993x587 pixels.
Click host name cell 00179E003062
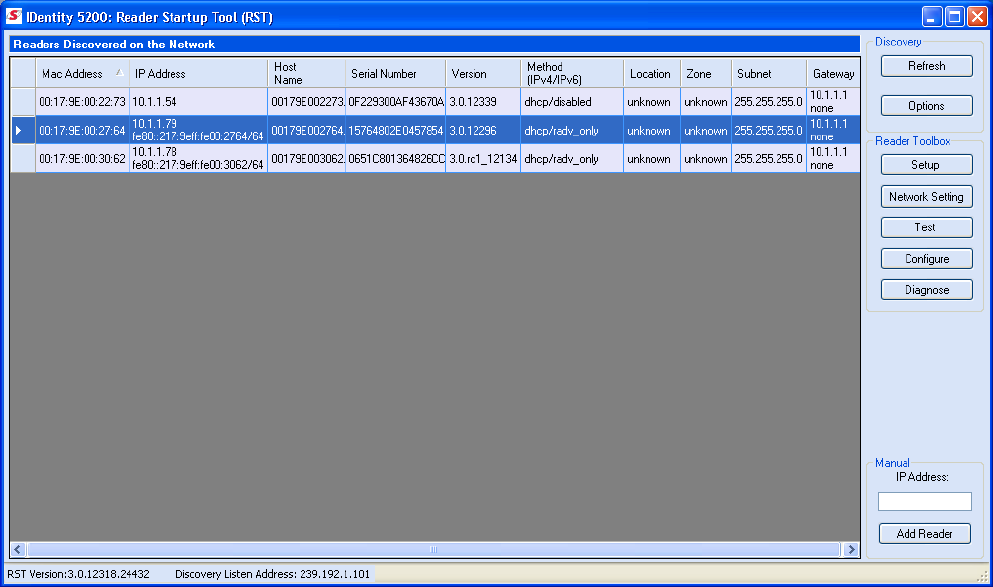[307, 159]
